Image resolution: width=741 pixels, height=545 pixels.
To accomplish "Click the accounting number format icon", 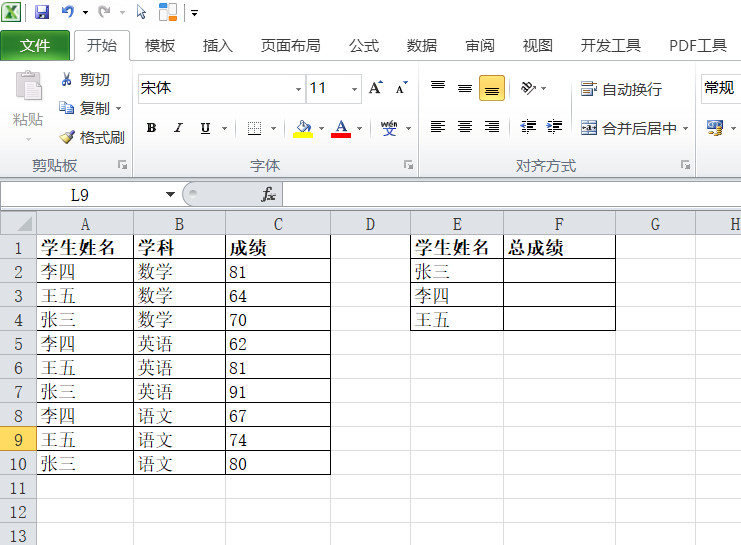I will point(715,128).
